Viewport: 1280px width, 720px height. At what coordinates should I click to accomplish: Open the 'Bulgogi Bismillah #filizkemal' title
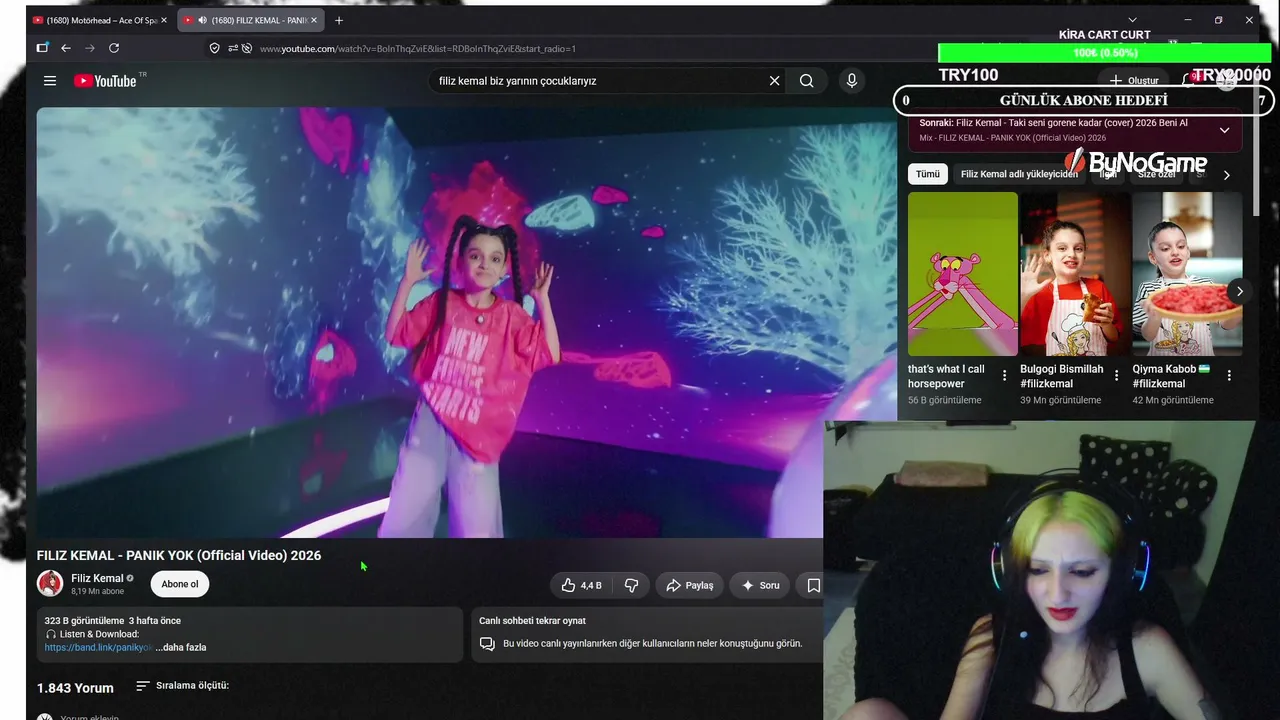click(1062, 376)
